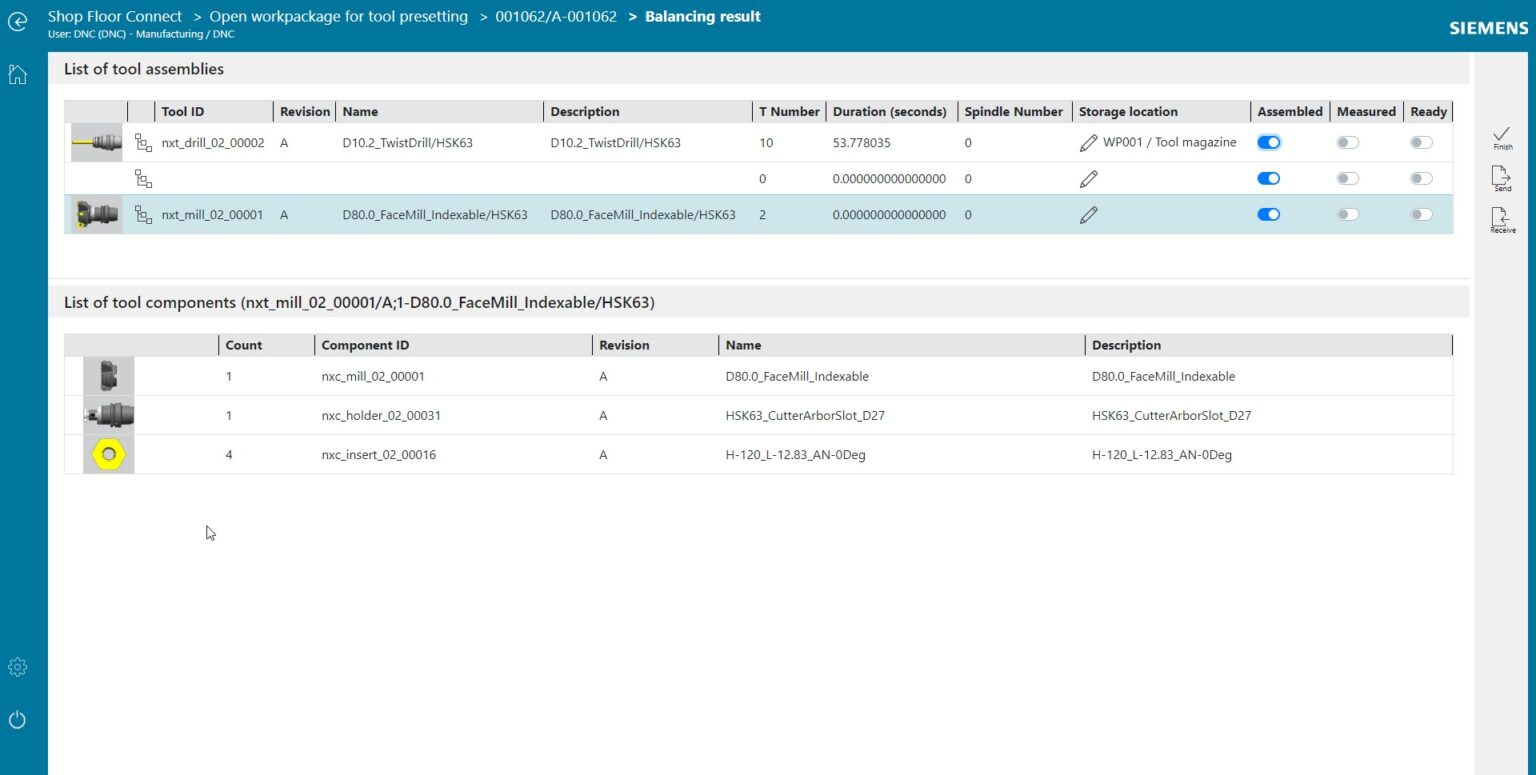Select the nxc_insert_02_00016 insert thumbnail

(x=108, y=454)
